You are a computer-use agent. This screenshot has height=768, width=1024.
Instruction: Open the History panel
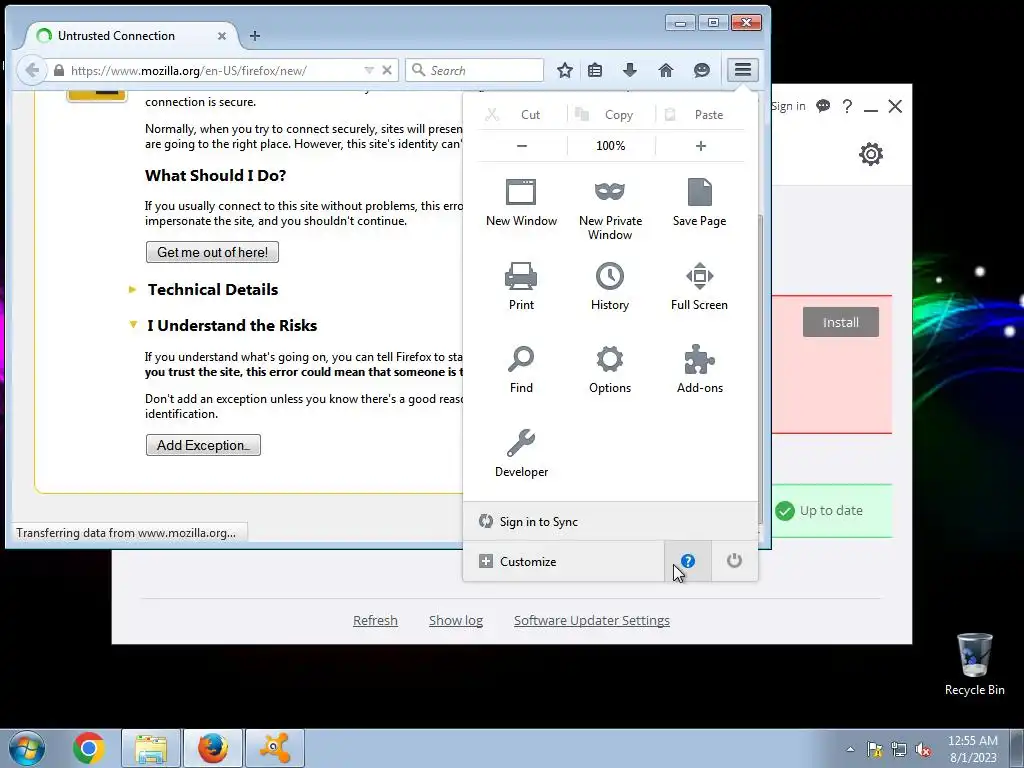[x=610, y=286]
